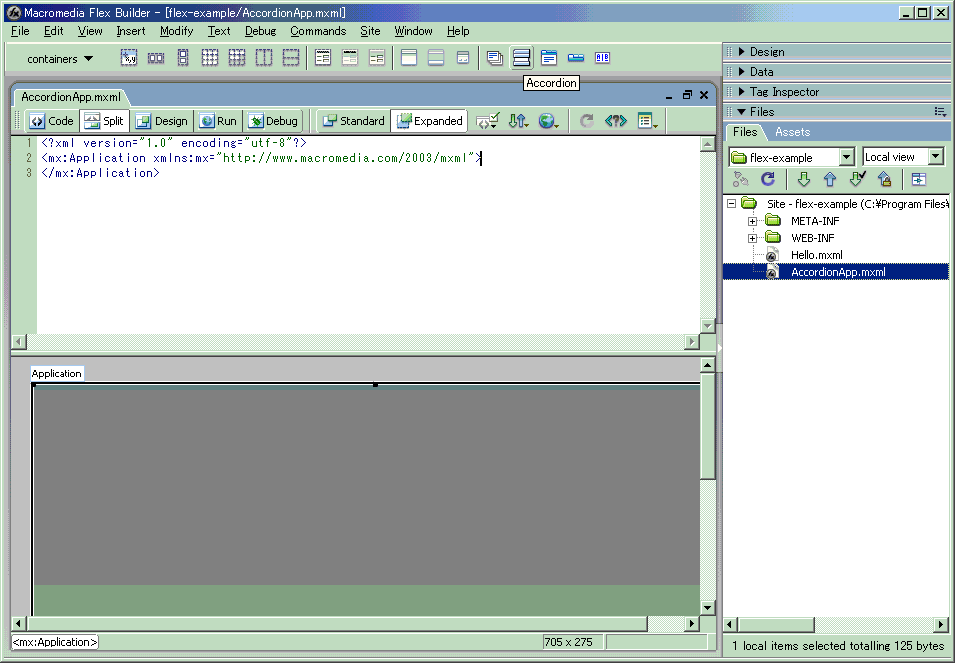Open the preview in browser globe icon
Image resolution: width=955 pixels, height=663 pixels.
(549, 121)
